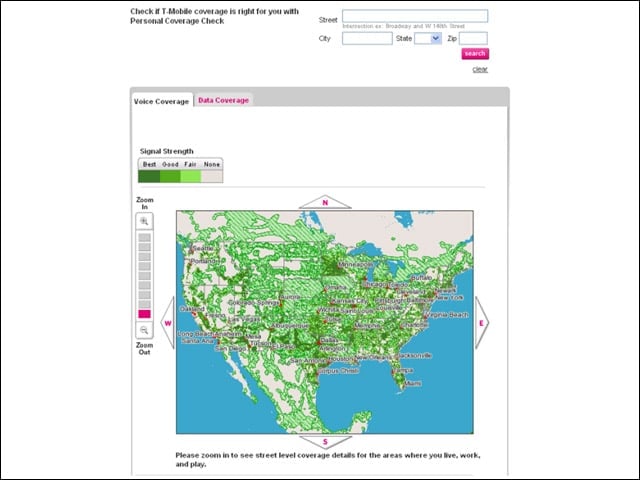
Task: Focus the City input field
Action: pyautogui.click(x=367, y=39)
